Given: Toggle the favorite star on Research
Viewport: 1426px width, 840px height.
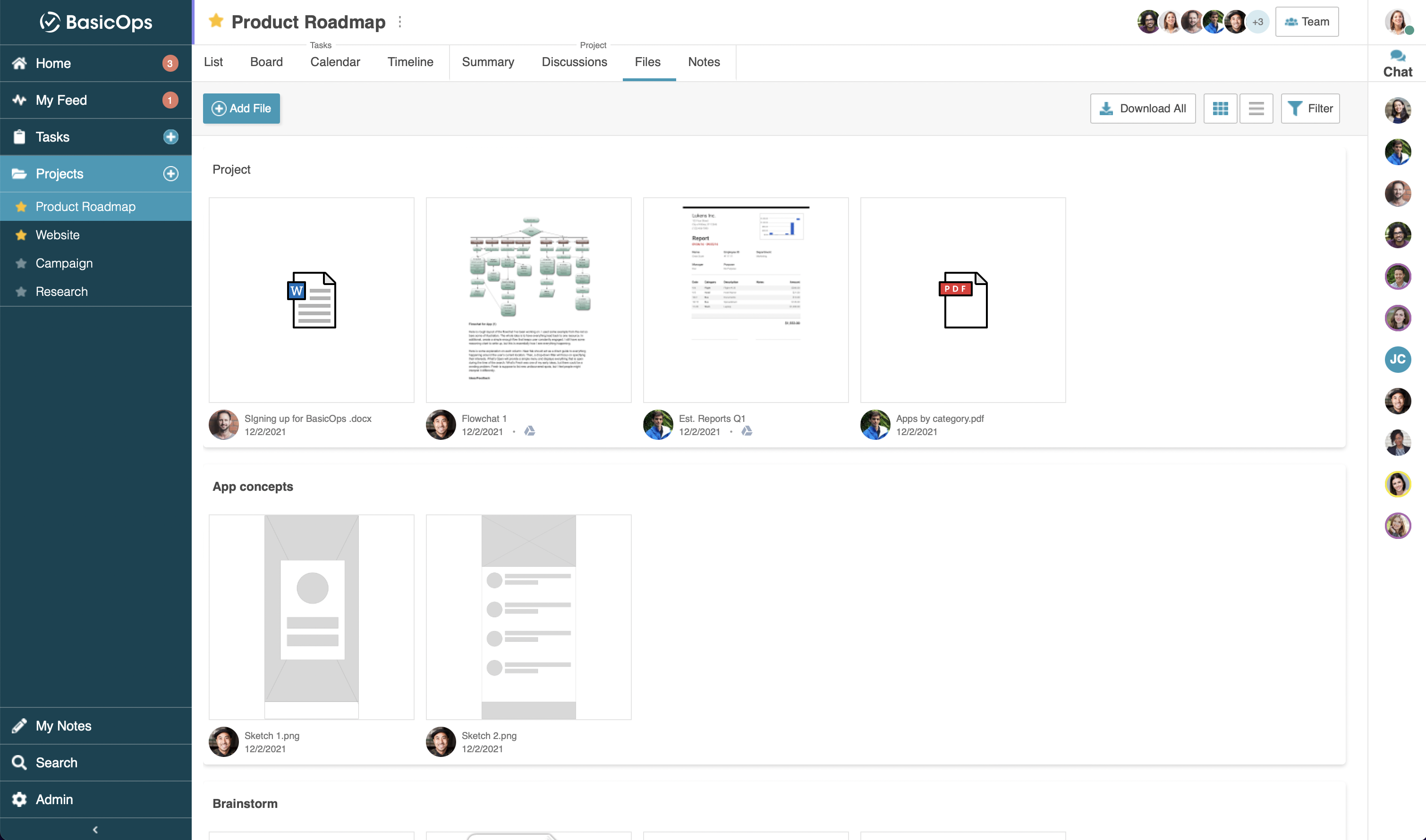Looking at the screenshot, I should tap(21, 291).
